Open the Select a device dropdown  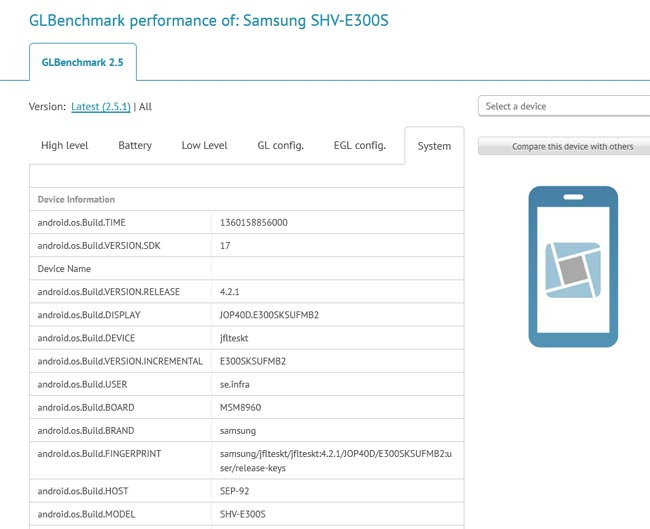tap(564, 106)
